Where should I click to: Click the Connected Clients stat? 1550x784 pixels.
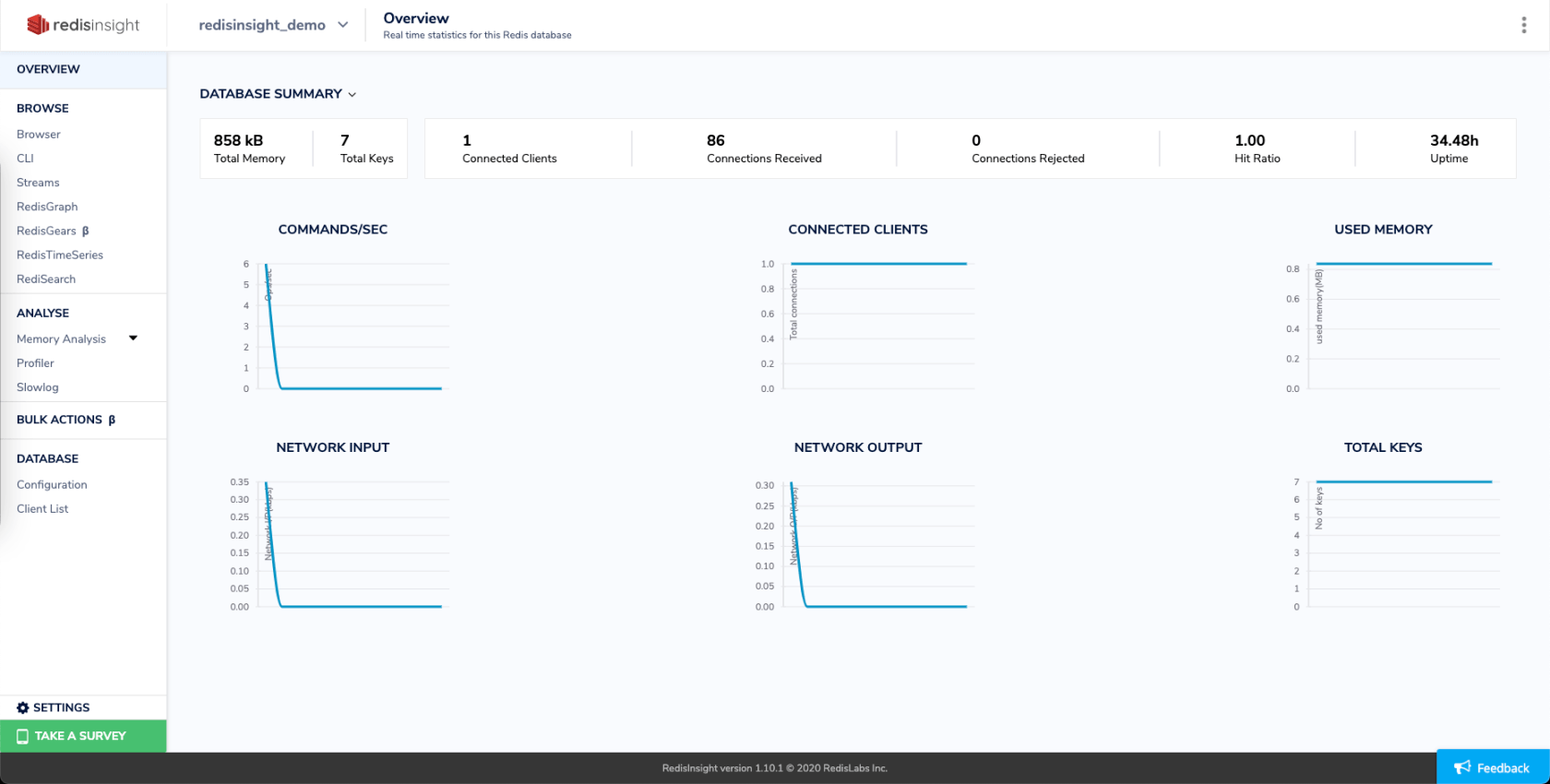click(509, 148)
